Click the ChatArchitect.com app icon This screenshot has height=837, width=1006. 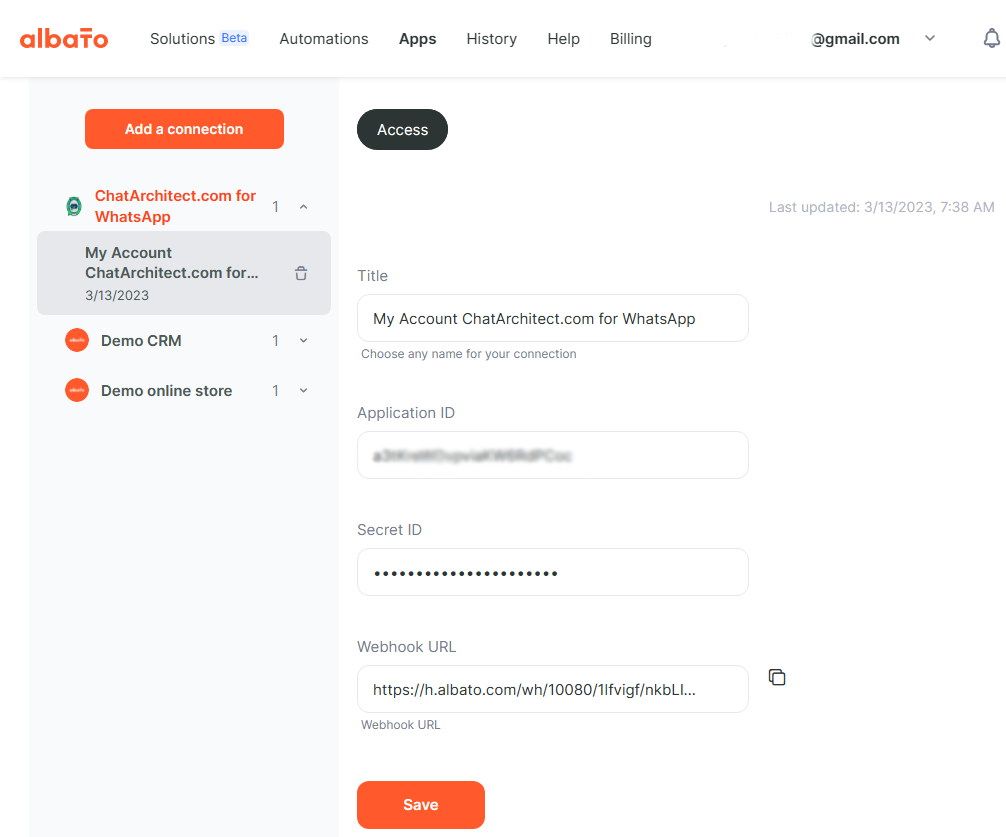74,207
